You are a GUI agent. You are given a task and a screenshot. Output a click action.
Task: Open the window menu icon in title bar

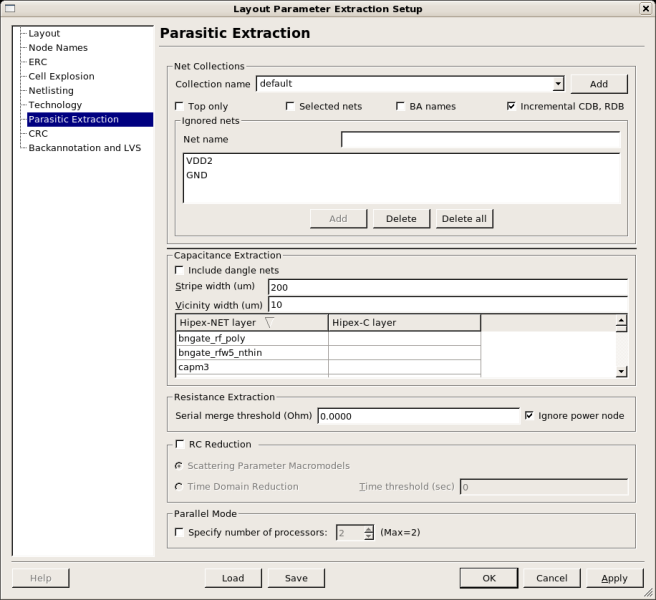click(9, 9)
